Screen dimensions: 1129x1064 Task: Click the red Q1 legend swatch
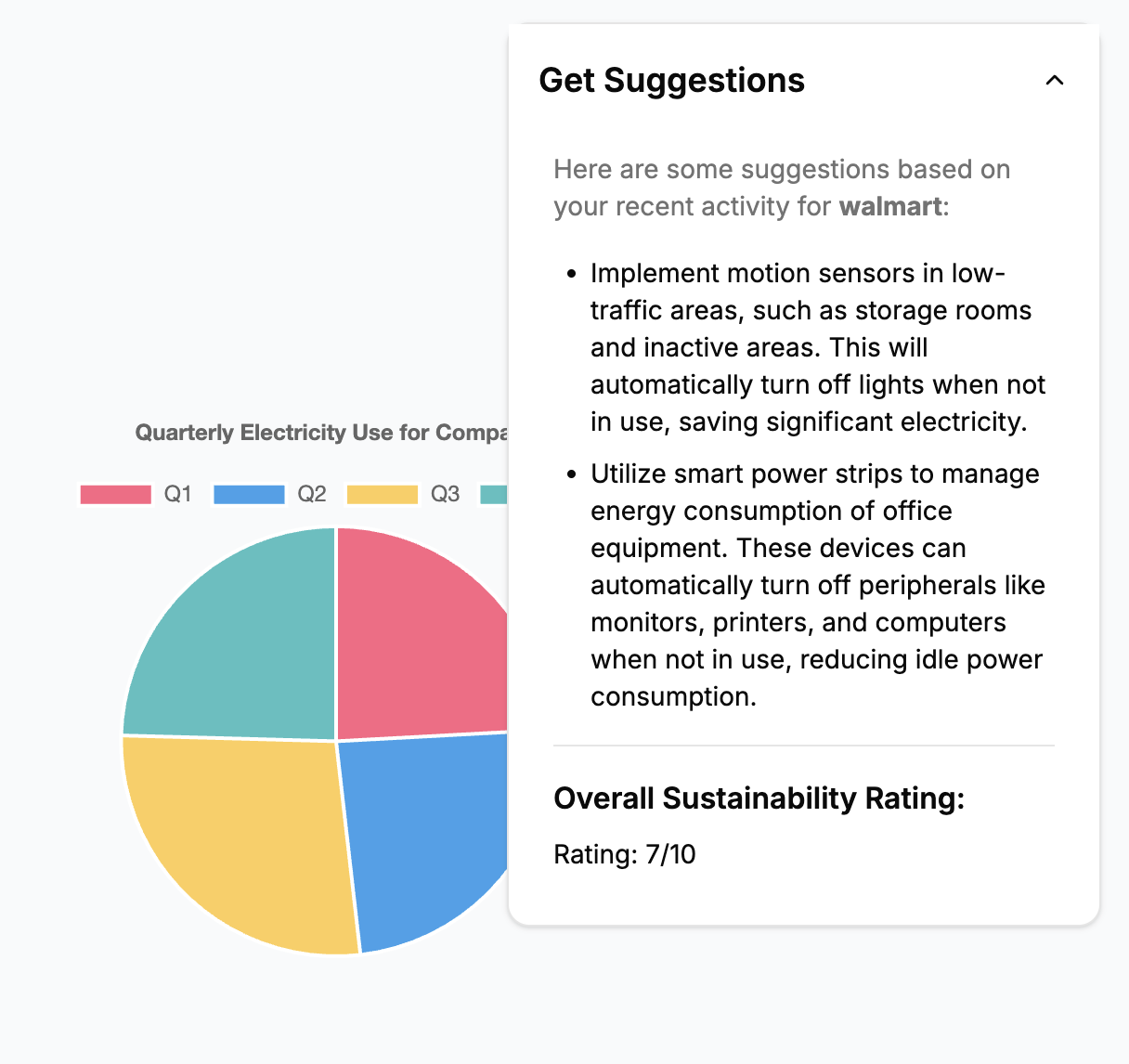click(115, 494)
